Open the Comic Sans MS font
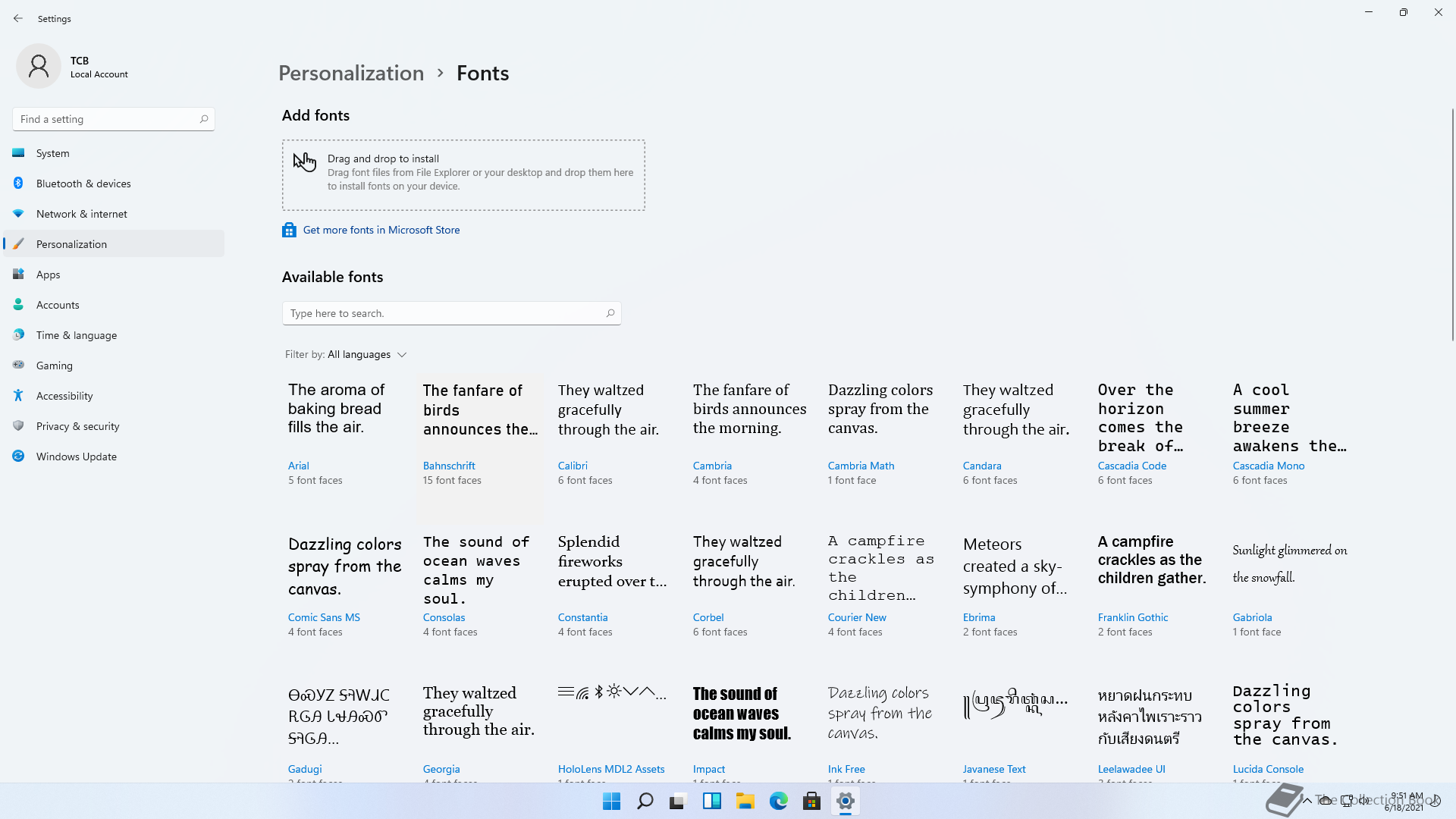Viewport: 1456px width, 819px height. [324, 617]
